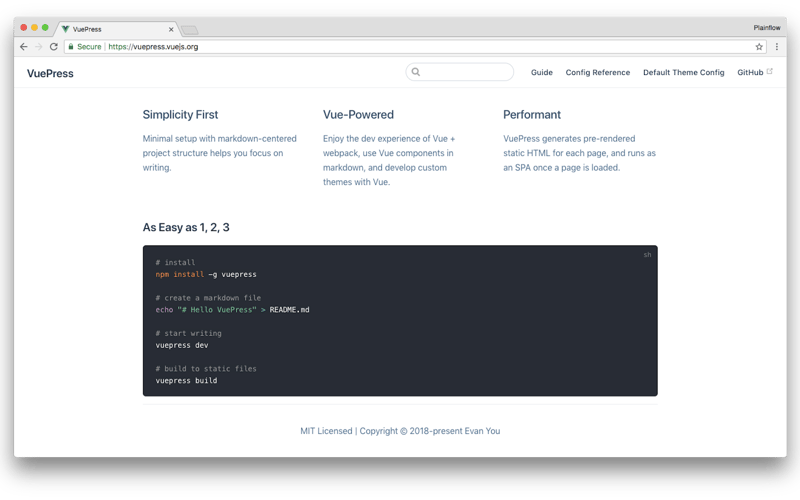
Task: Open the Guide nav link
Action: pyautogui.click(x=542, y=72)
